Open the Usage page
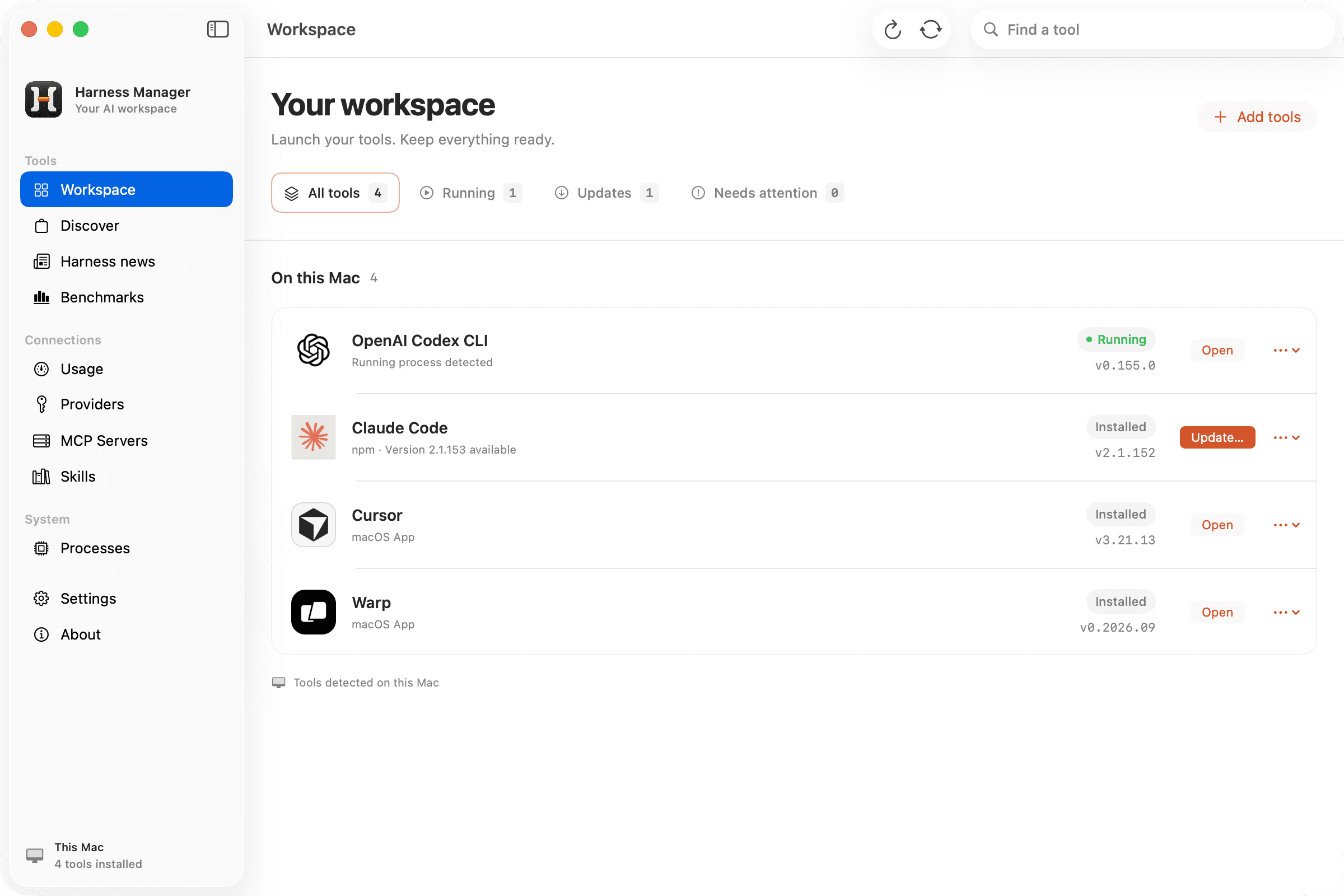The height and width of the screenshot is (896, 1344). [127, 368]
